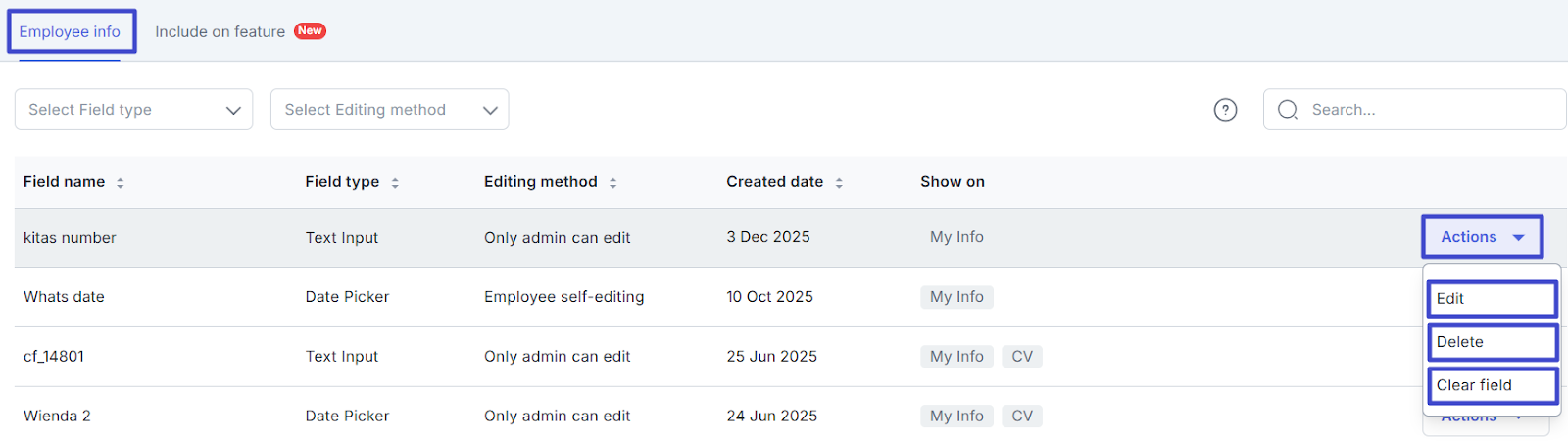The width and height of the screenshot is (1568, 441).
Task: Click the help question mark icon
Action: tap(1225, 110)
